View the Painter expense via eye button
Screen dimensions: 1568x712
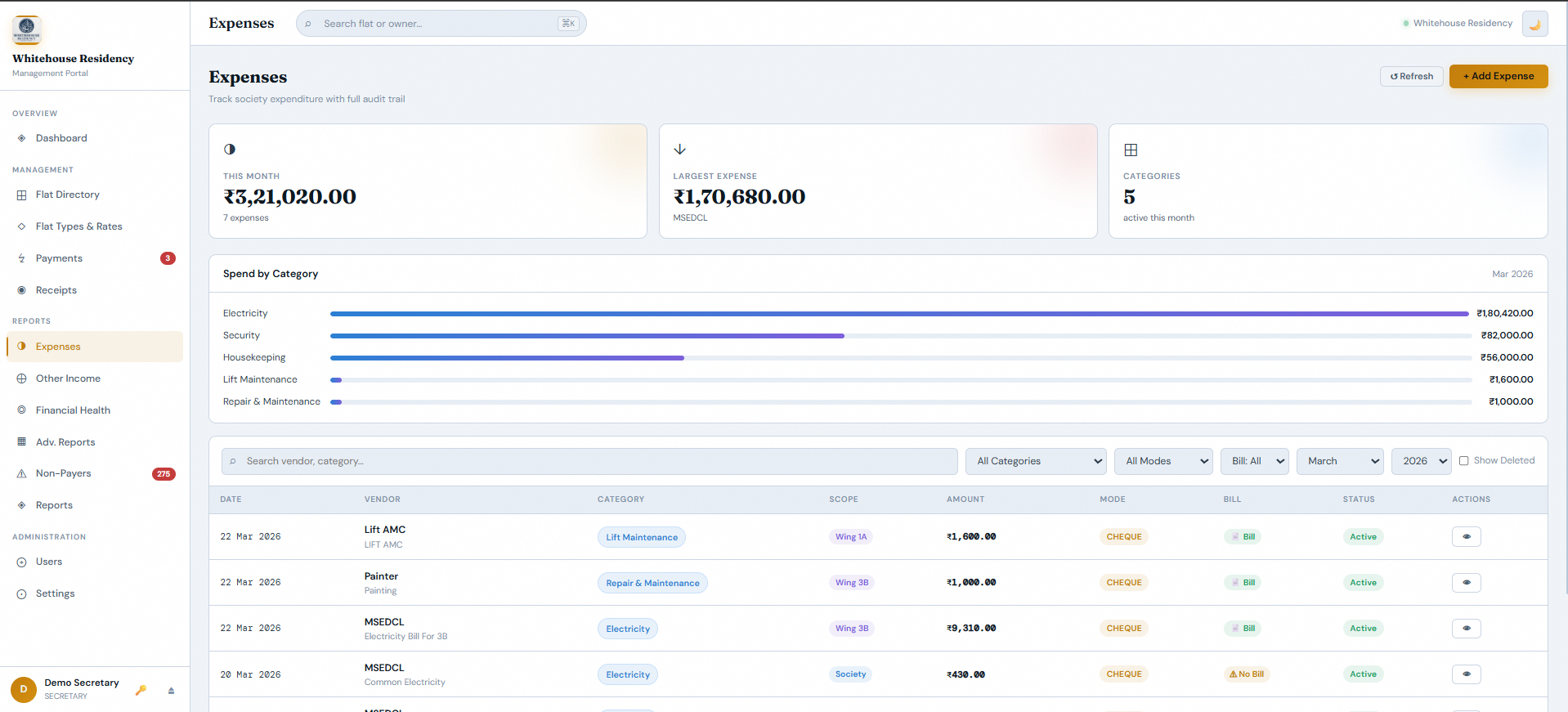pos(1467,583)
